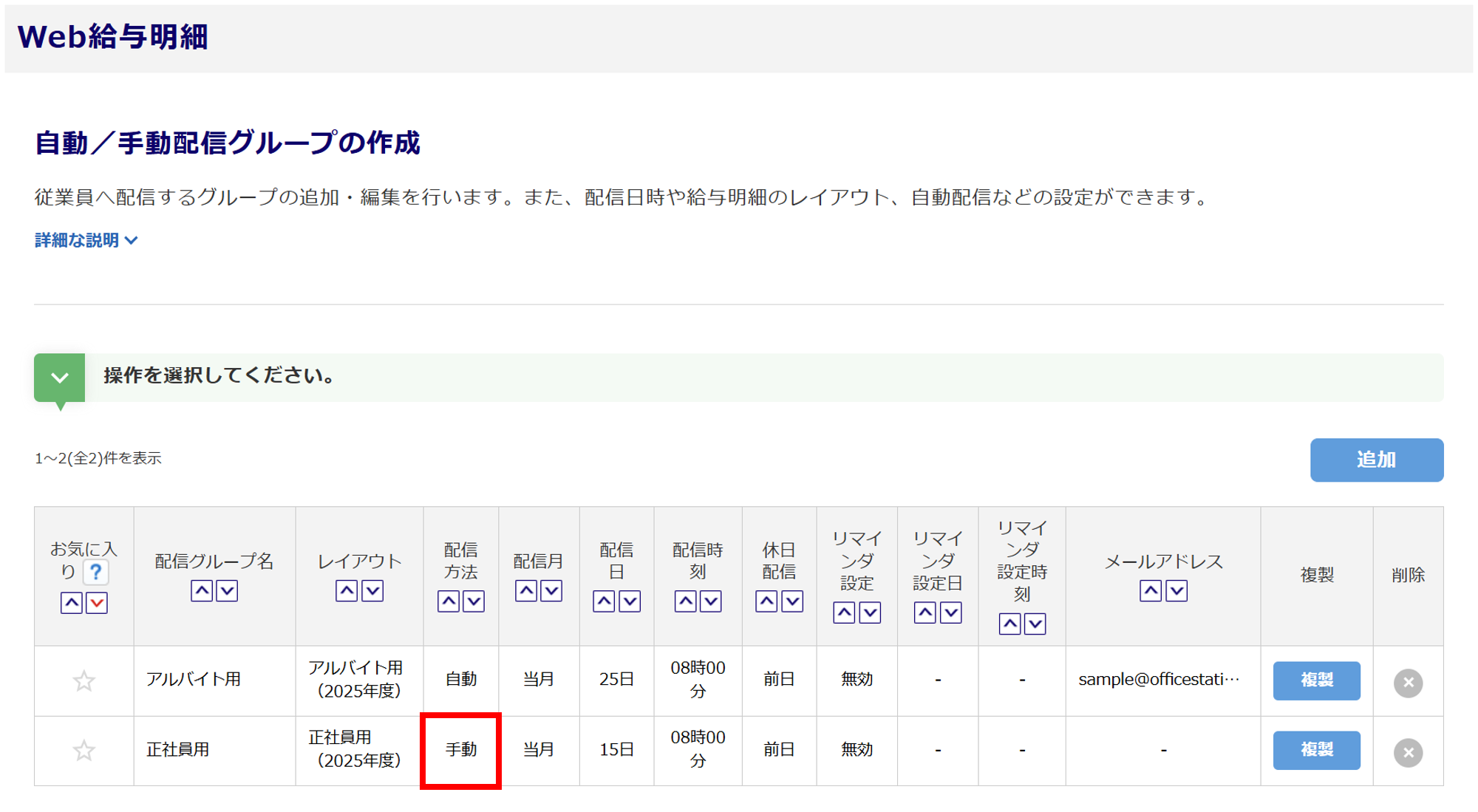Toggle favorite star for アルバイト用
Image resolution: width=1478 pixels, height=812 pixels.
click(x=84, y=680)
